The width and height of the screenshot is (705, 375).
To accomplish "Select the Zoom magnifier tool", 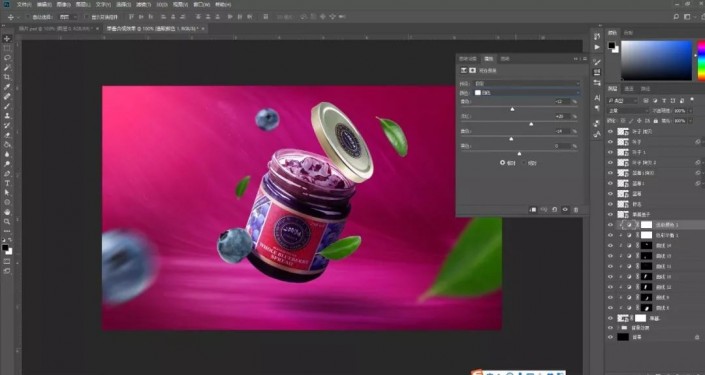I will (7, 222).
